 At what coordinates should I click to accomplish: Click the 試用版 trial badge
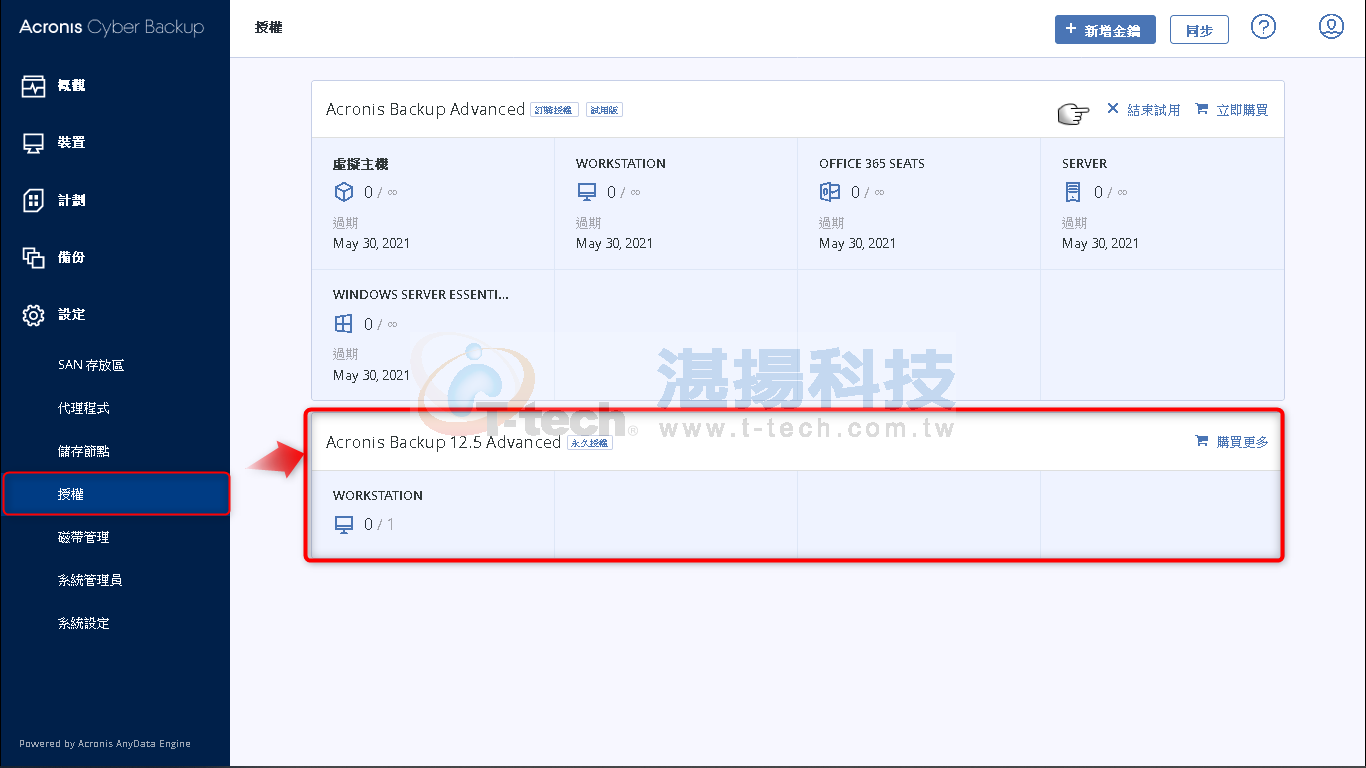pyautogui.click(x=604, y=110)
